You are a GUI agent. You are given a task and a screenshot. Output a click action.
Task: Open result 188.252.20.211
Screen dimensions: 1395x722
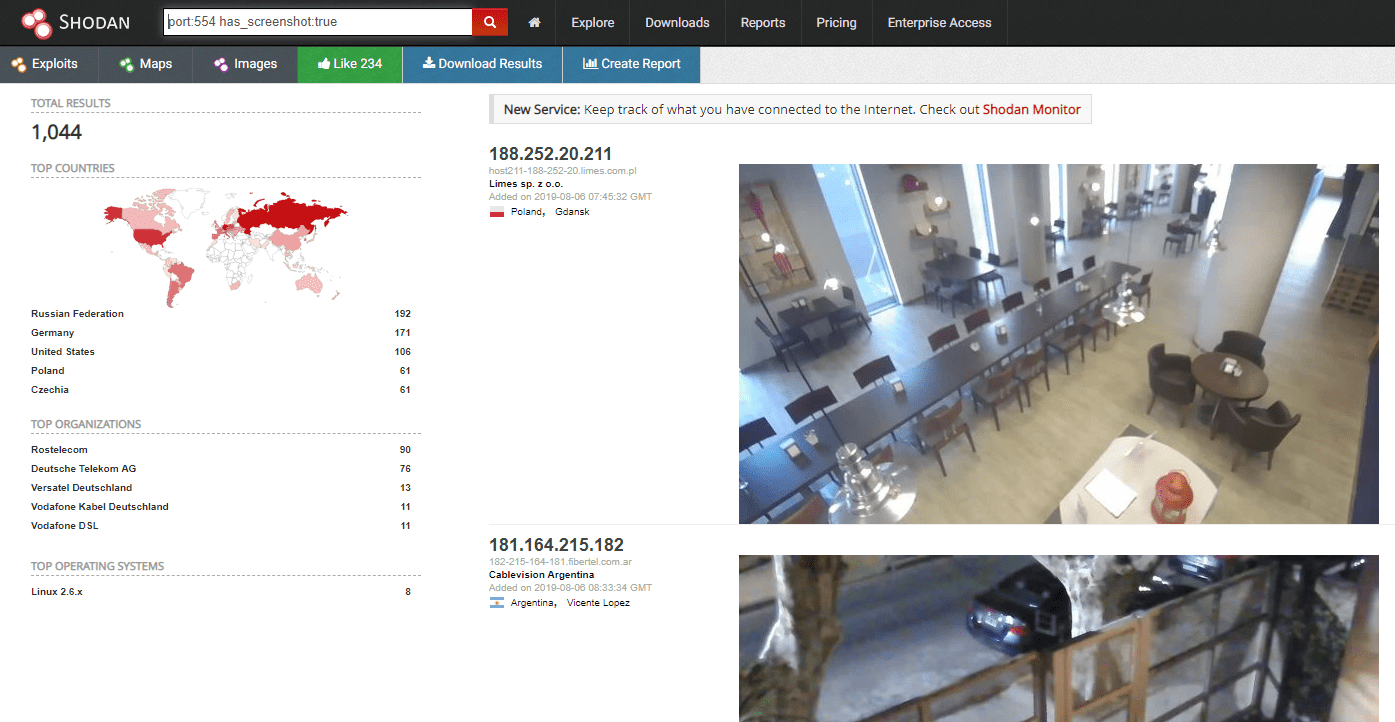click(x=550, y=154)
